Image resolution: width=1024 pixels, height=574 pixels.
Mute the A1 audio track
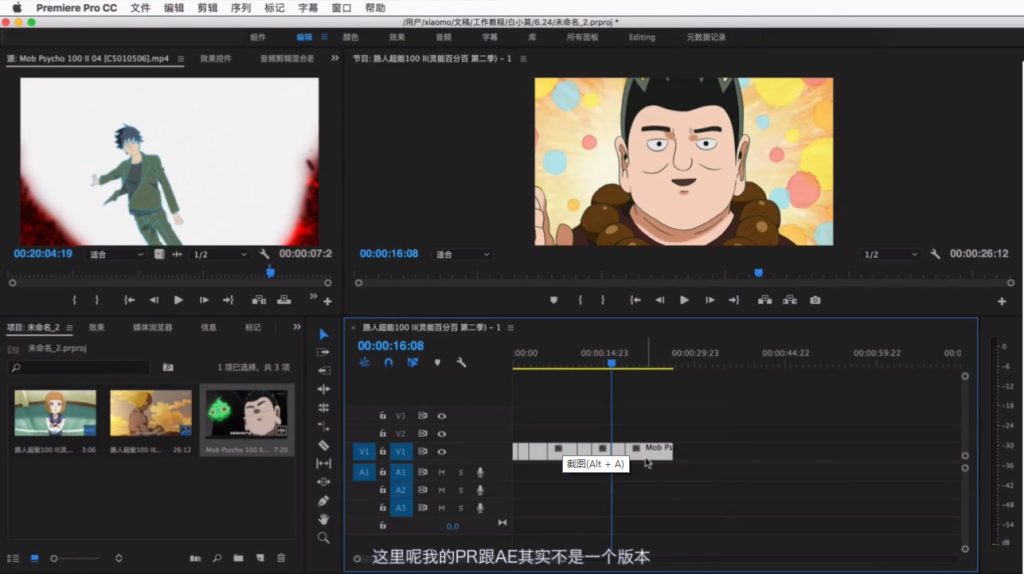pyautogui.click(x=441, y=472)
